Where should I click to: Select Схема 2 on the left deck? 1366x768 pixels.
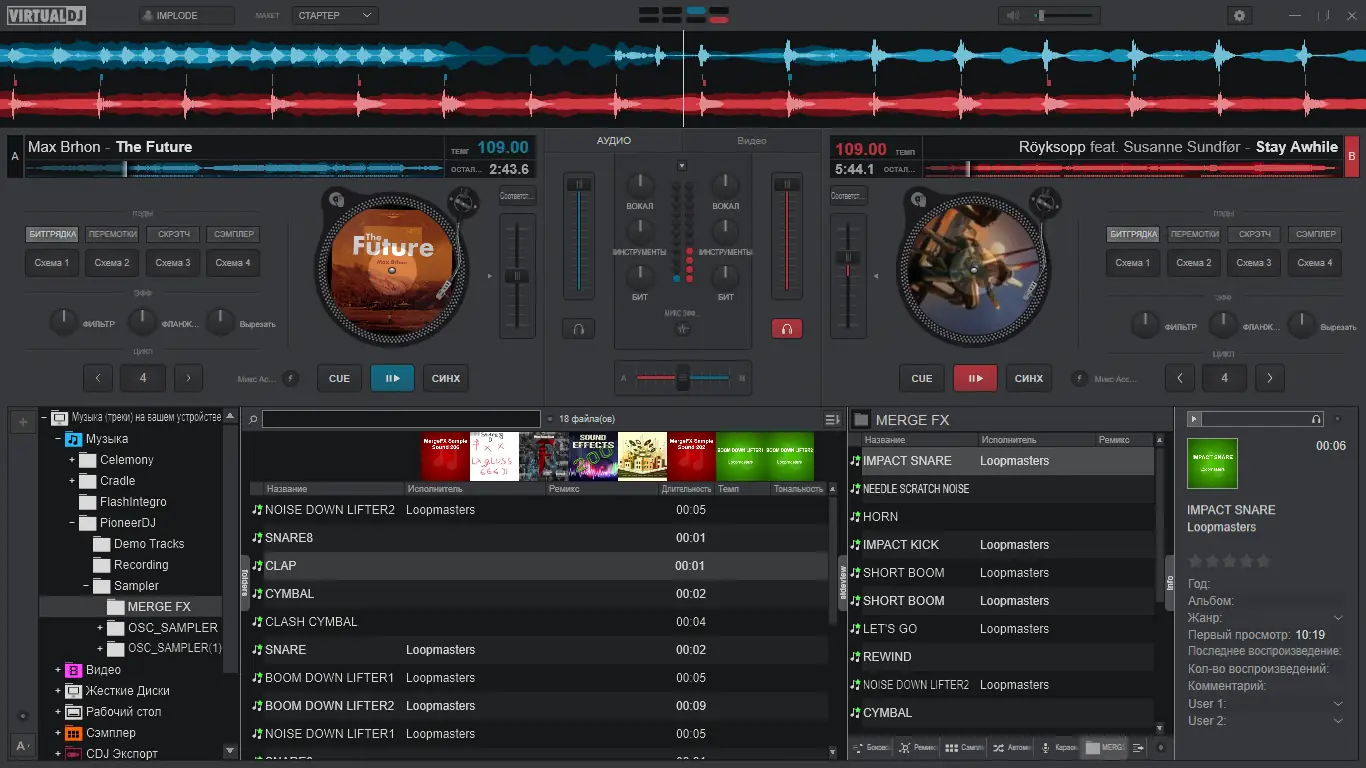tap(111, 262)
